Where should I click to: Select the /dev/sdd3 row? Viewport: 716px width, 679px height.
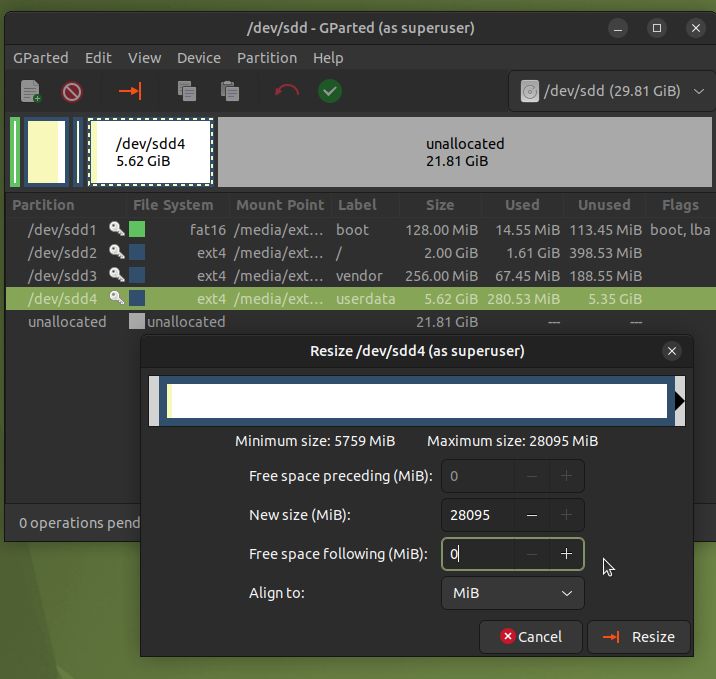(x=361, y=275)
